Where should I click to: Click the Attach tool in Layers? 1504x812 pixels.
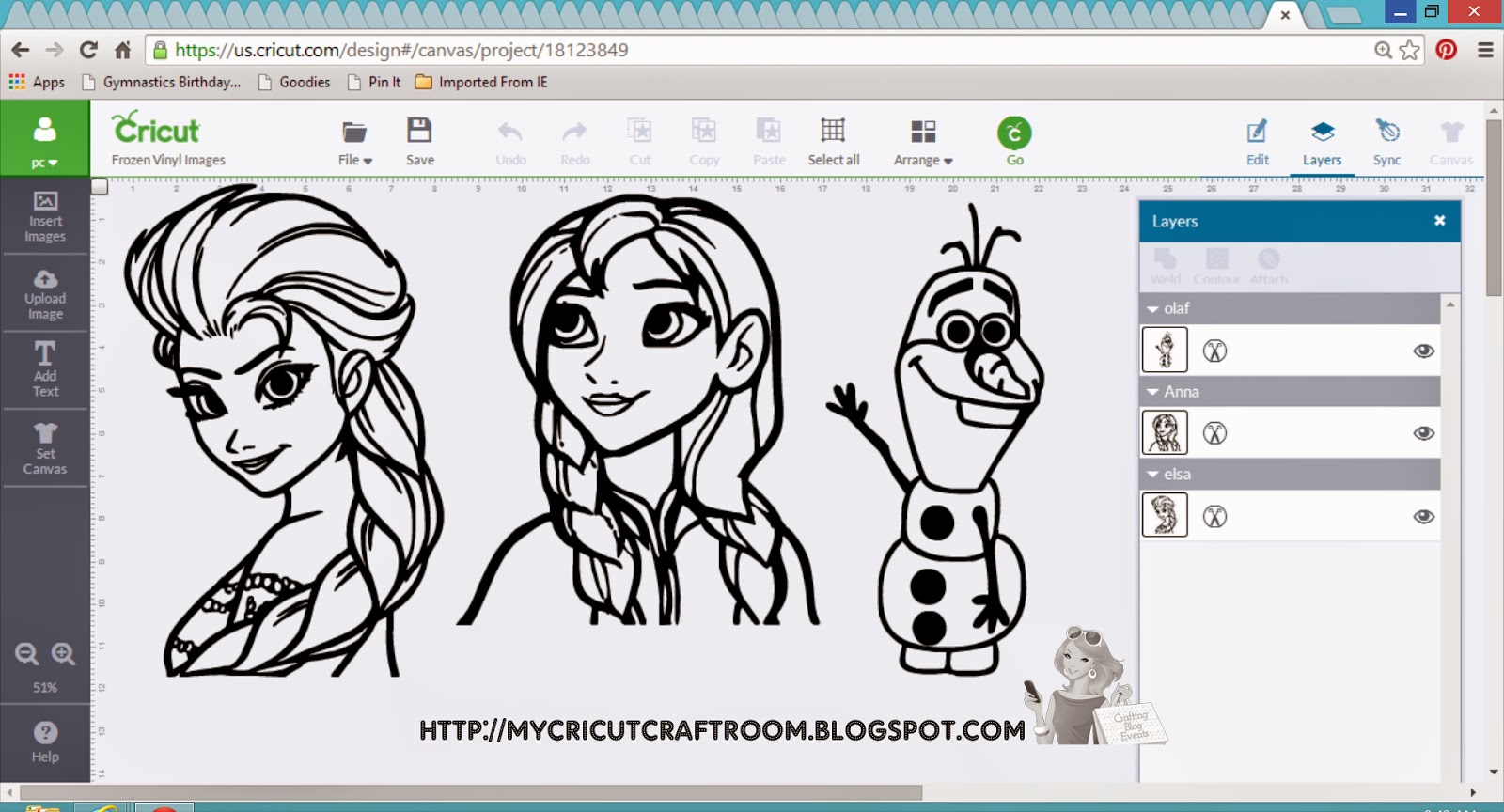point(1268,266)
